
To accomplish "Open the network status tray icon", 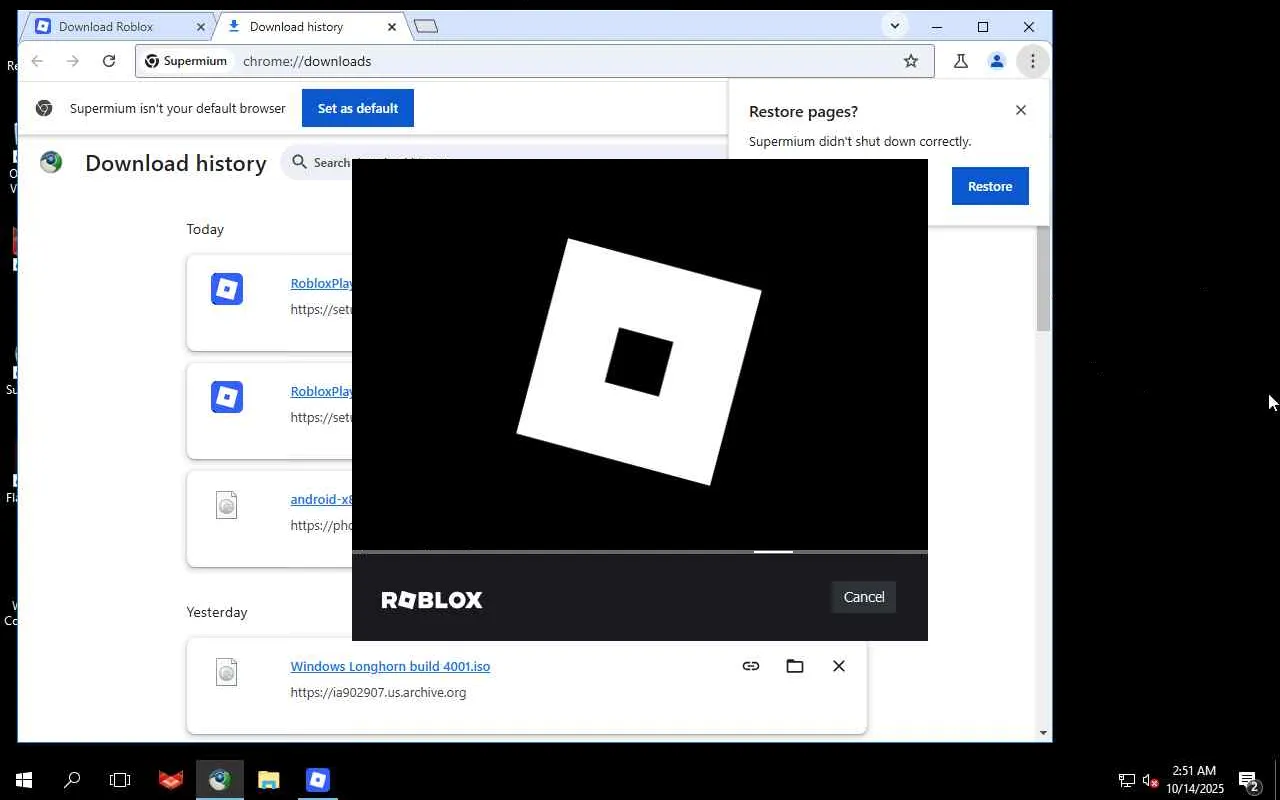I will click(x=1126, y=780).
